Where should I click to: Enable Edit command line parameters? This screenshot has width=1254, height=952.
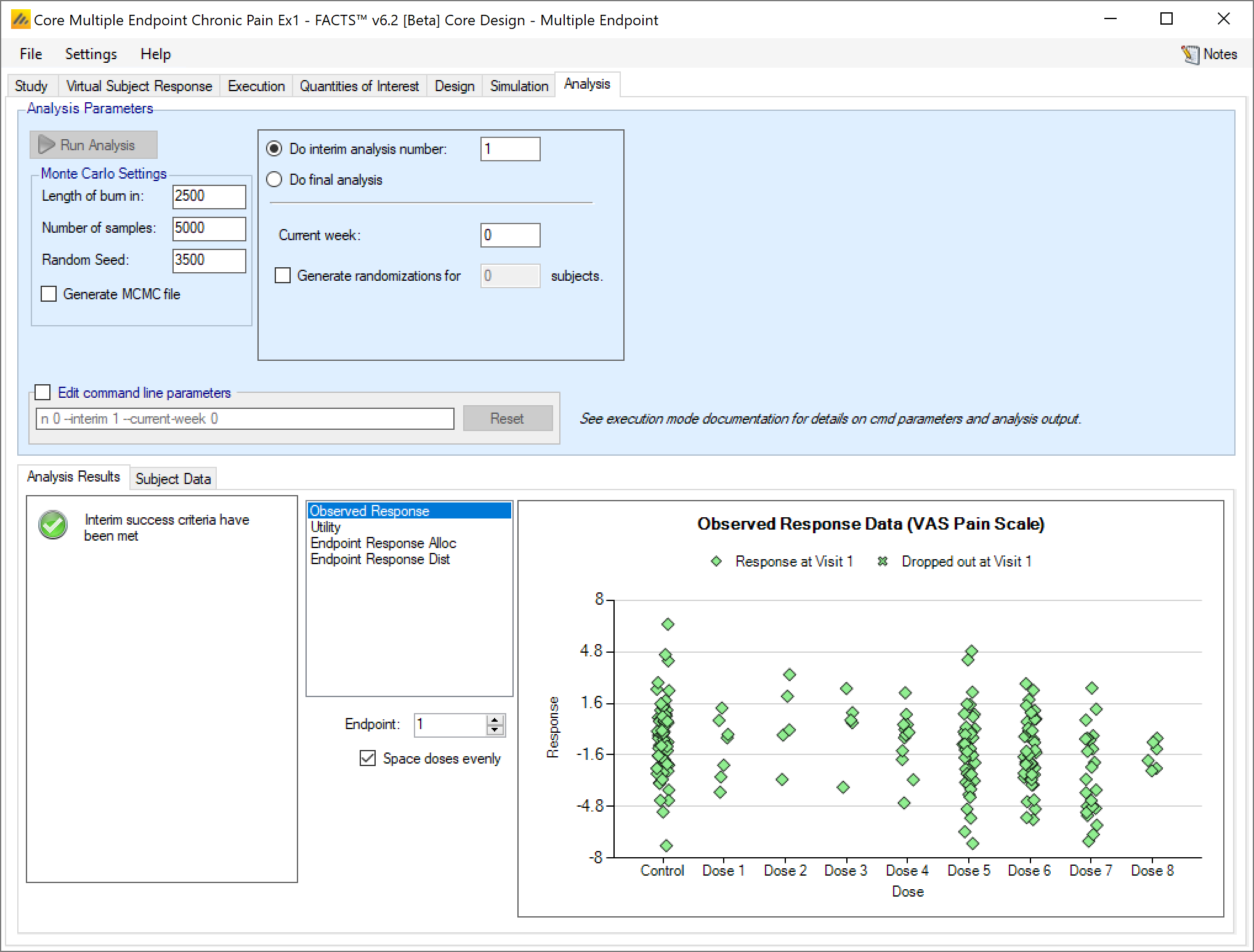pos(42,392)
